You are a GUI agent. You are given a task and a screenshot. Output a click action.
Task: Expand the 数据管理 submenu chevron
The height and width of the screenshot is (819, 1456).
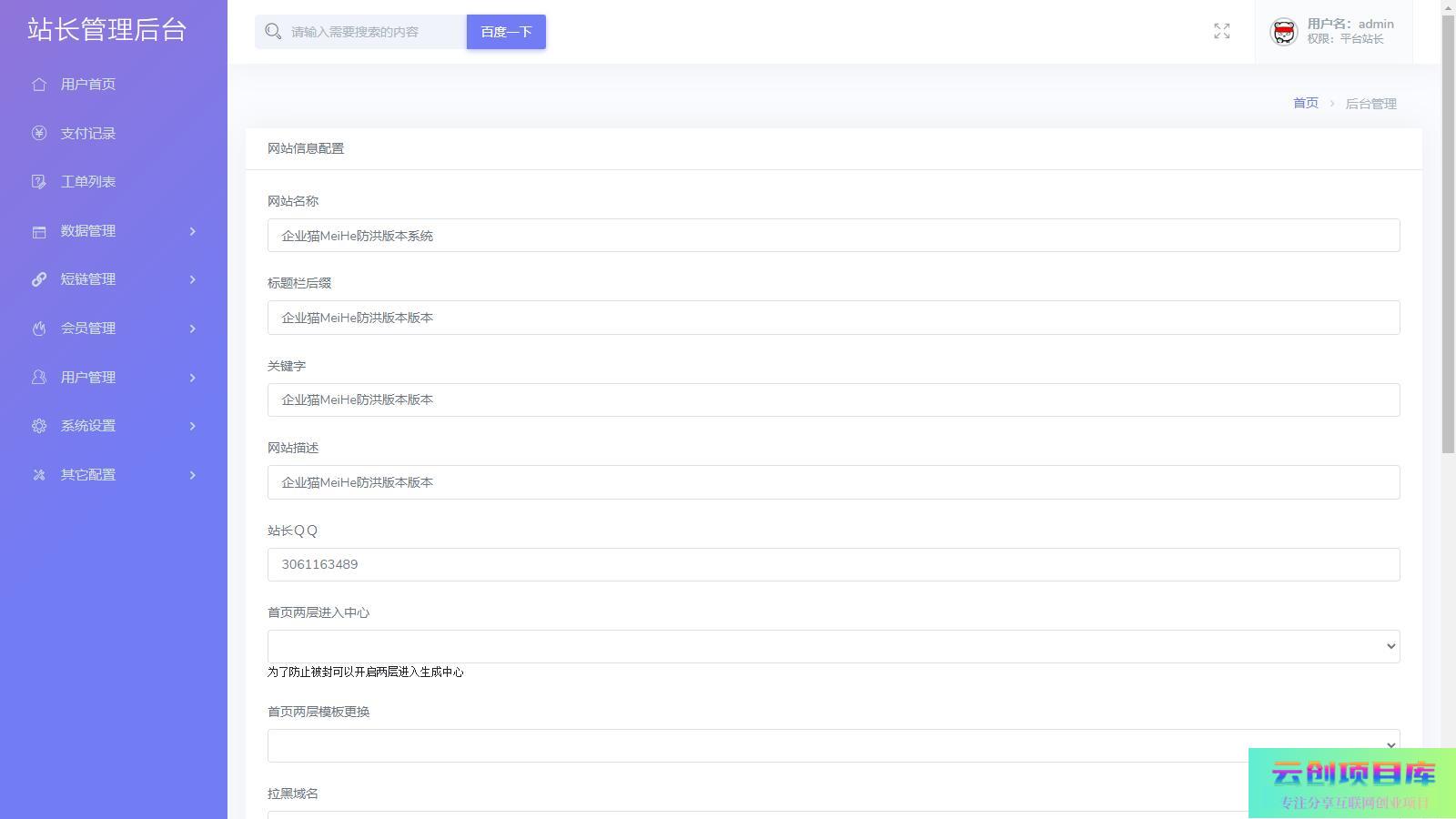[192, 231]
